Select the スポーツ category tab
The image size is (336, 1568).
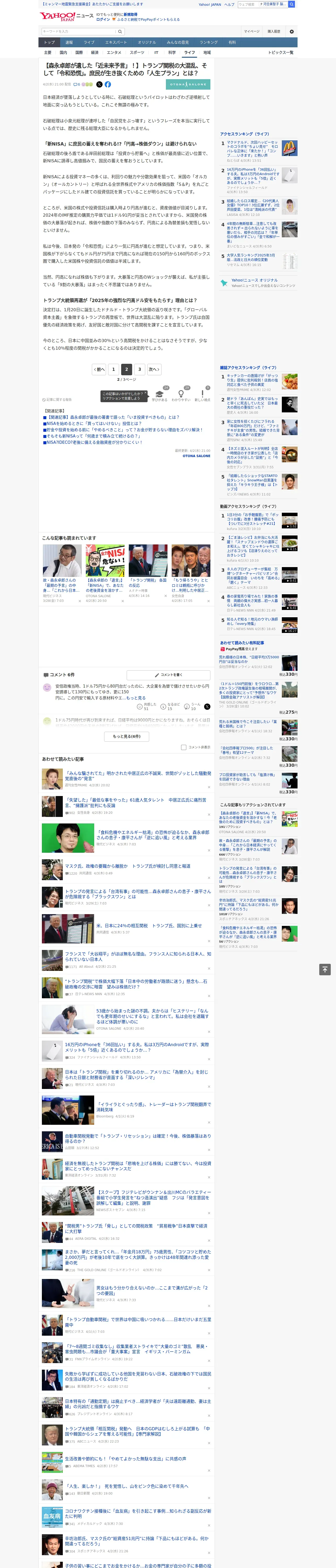137,52
